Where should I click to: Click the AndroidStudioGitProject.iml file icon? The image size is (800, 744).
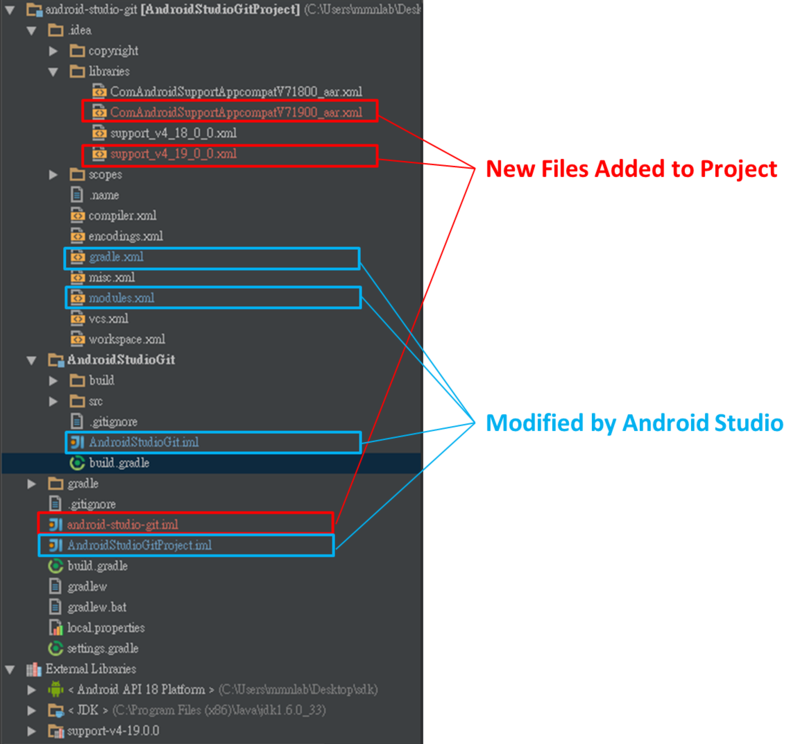tap(55, 545)
